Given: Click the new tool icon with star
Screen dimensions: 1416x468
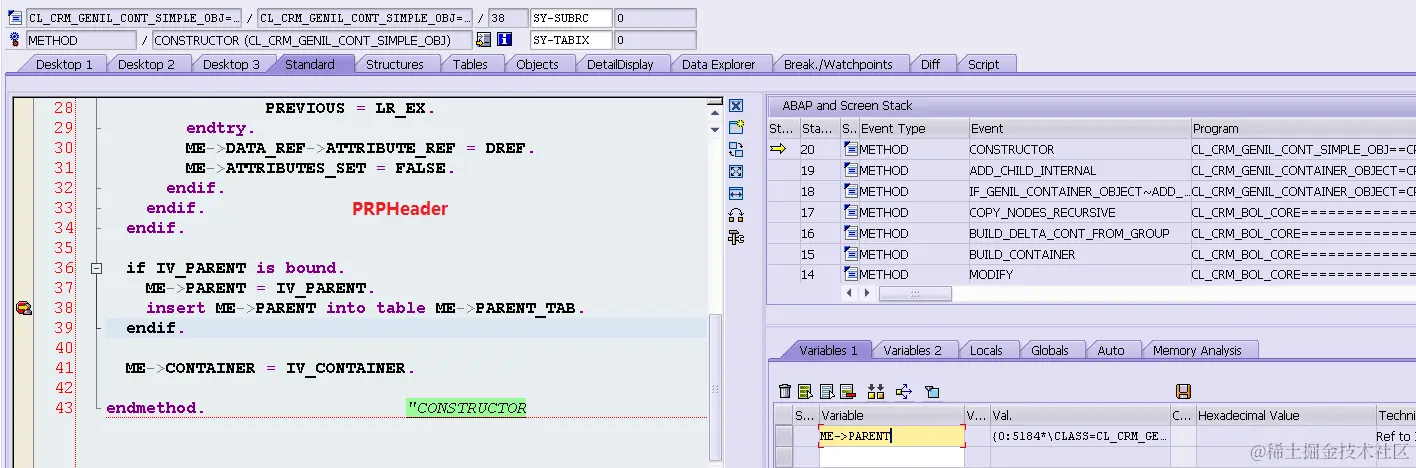Looking at the screenshot, I should pos(736,127).
